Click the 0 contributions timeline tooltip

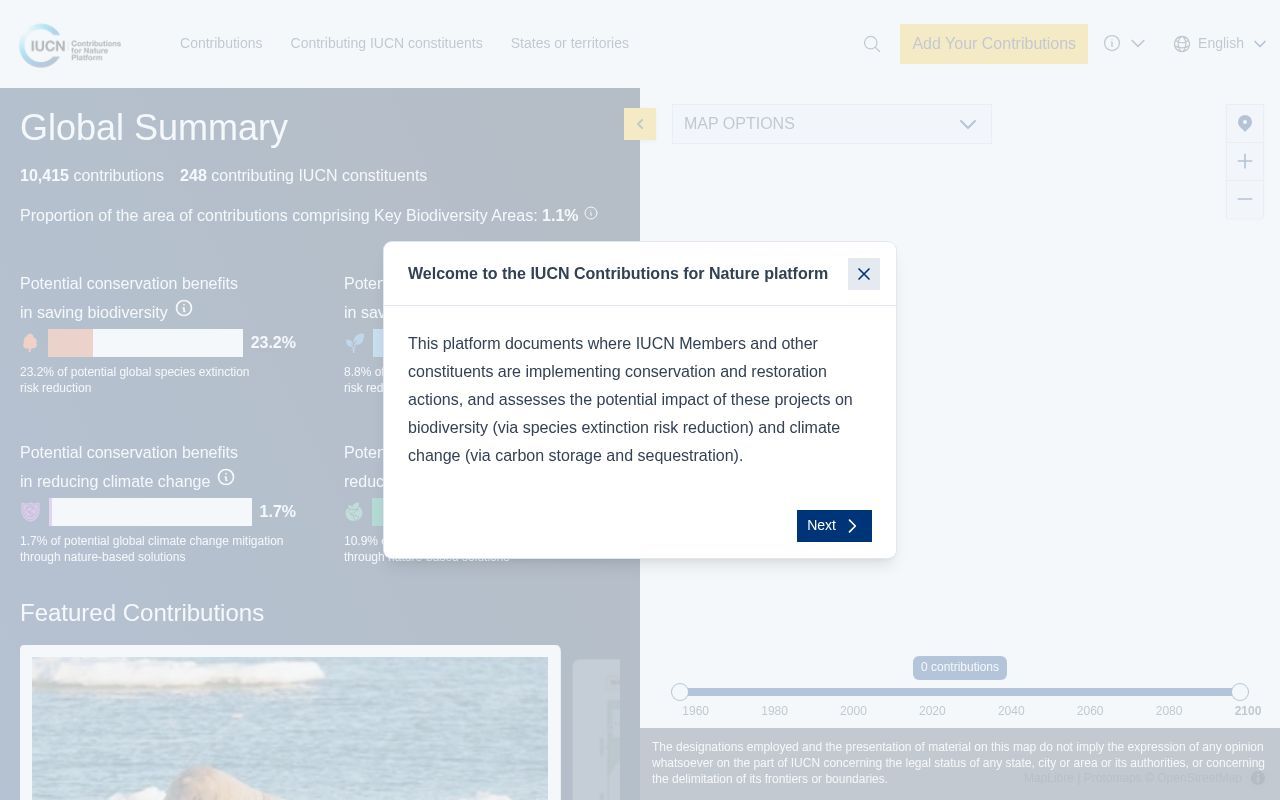pos(960,667)
